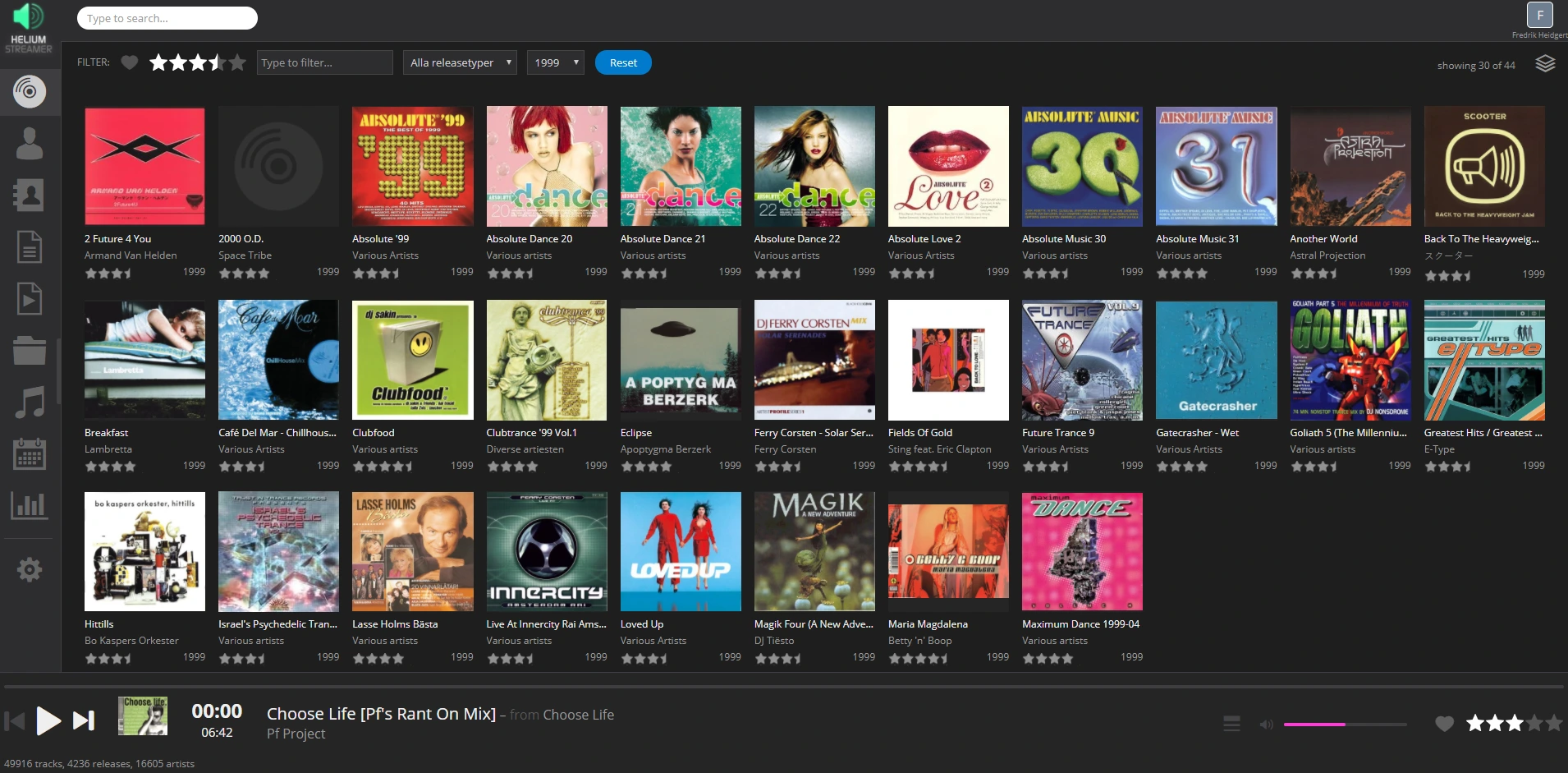Open the Absolute Music 30 cover
This screenshot has width=1568, height=773.
(x=1082, y=166)
